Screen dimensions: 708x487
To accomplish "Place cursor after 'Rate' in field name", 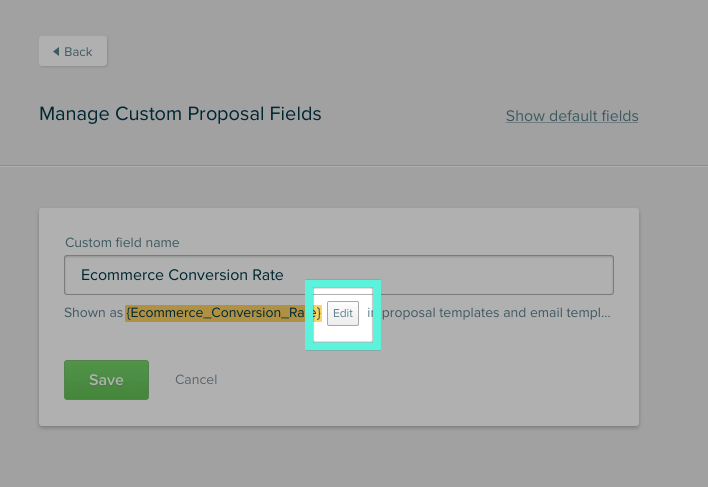I will [284, 275].
